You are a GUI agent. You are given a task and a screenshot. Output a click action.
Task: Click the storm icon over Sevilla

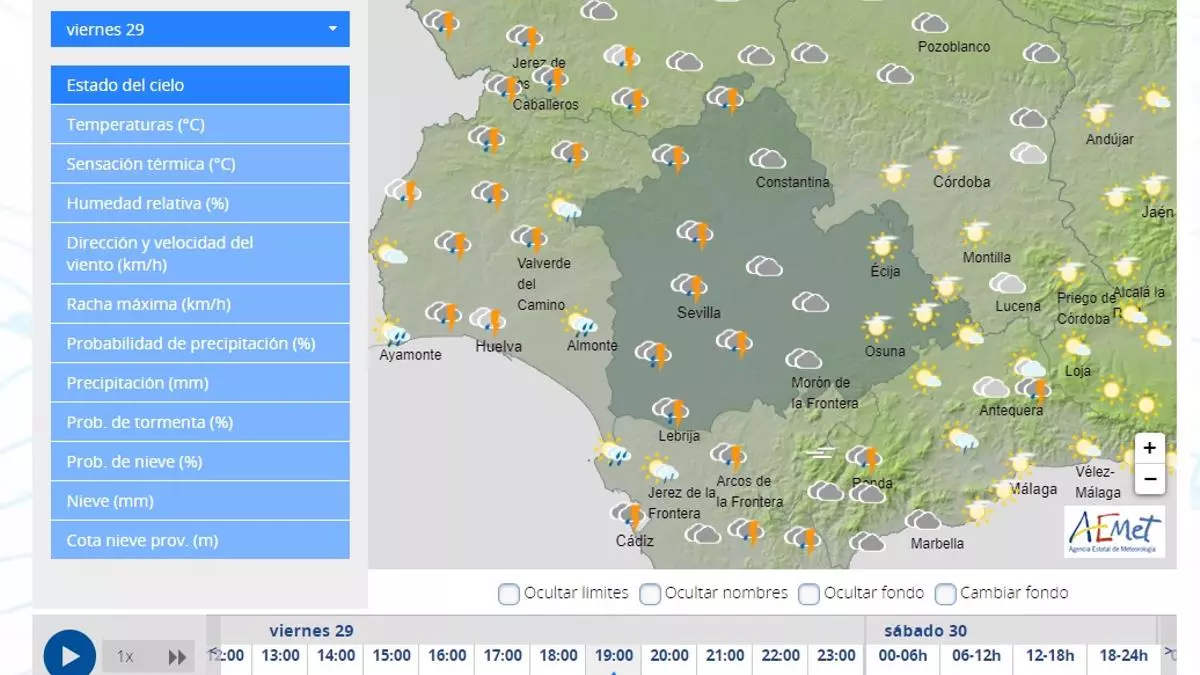point(690,287)
